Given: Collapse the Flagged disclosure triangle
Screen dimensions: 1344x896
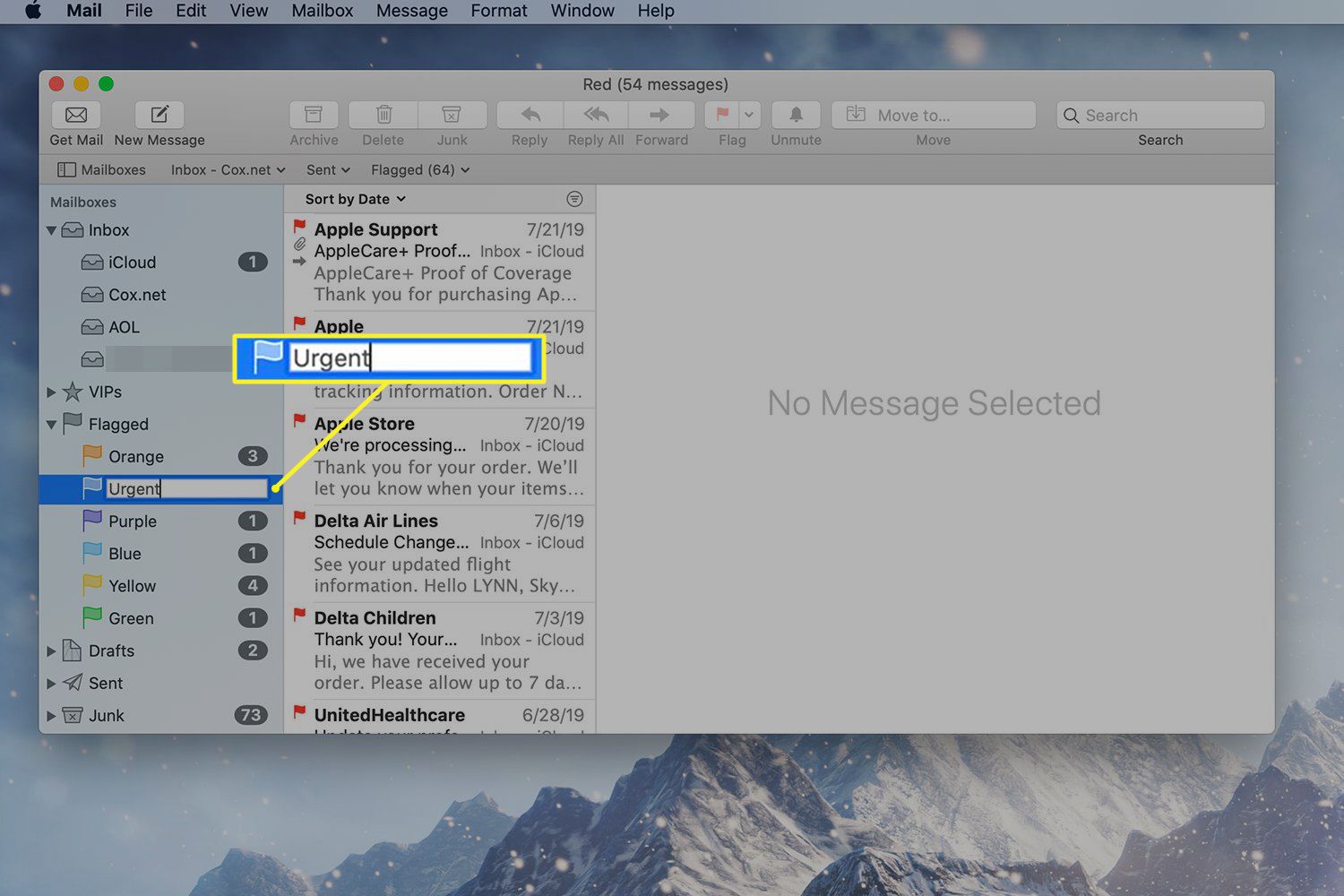Looking at the screenshot, I should 51,425.
